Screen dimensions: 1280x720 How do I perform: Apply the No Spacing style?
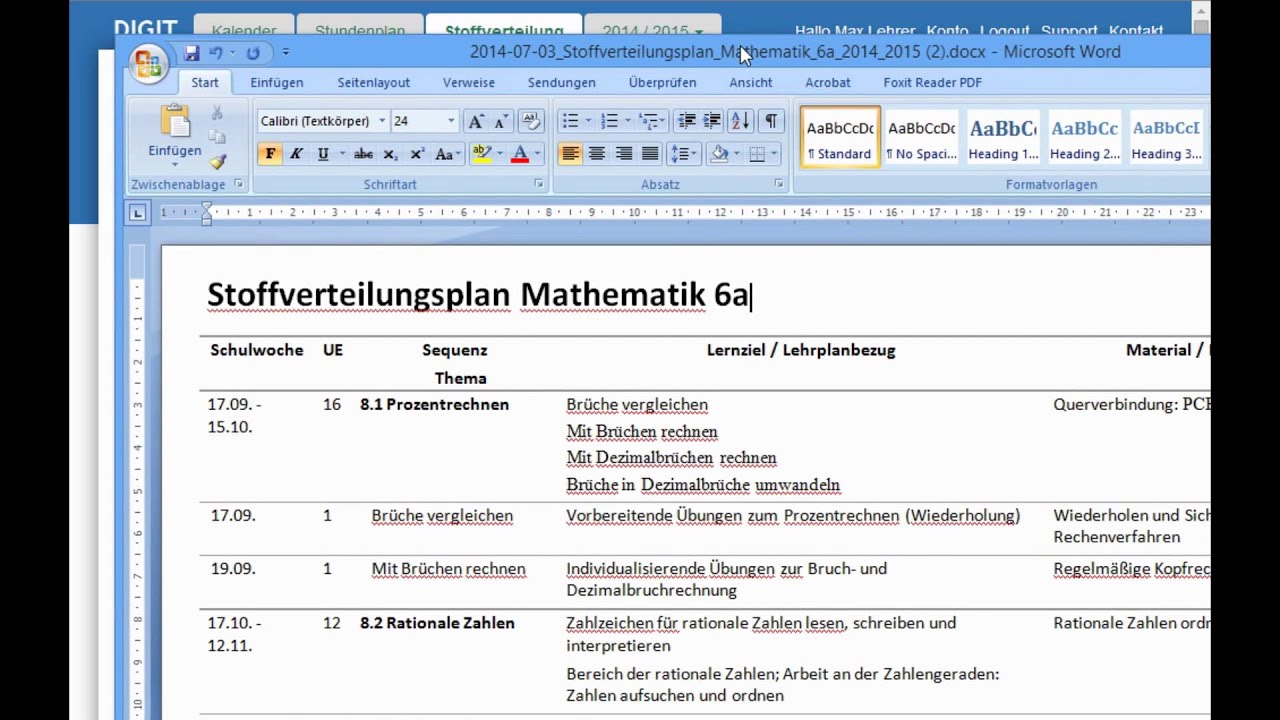point(922,137)
